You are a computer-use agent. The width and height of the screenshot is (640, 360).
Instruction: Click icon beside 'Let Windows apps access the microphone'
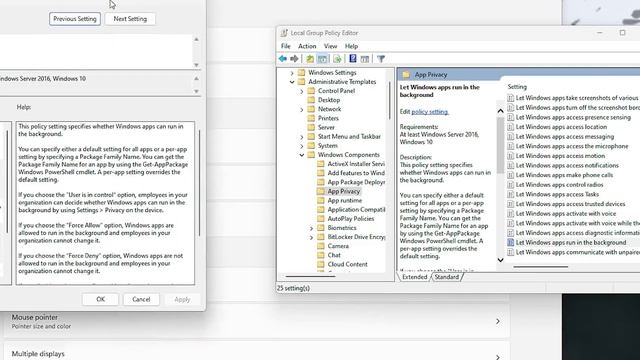click(x=510, y=146)
